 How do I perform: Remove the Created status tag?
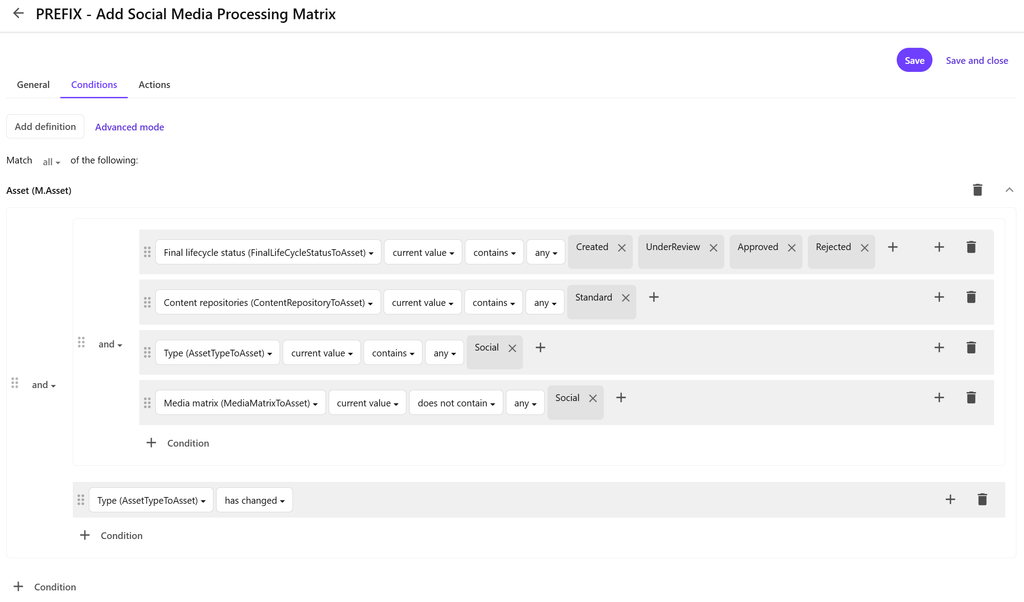[x=622, y=248]
